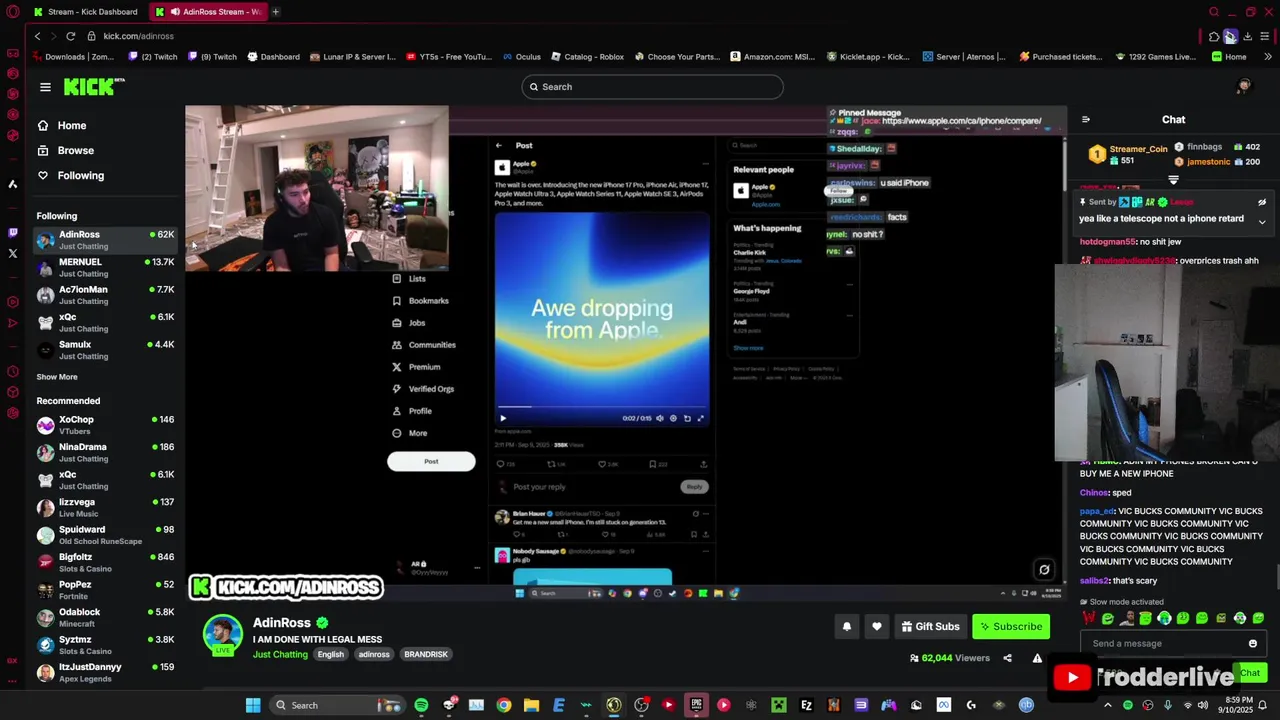This screenshot has width=1280, height=720.
Task: Open emoji picker in message box
Action: pos(1253,644)
